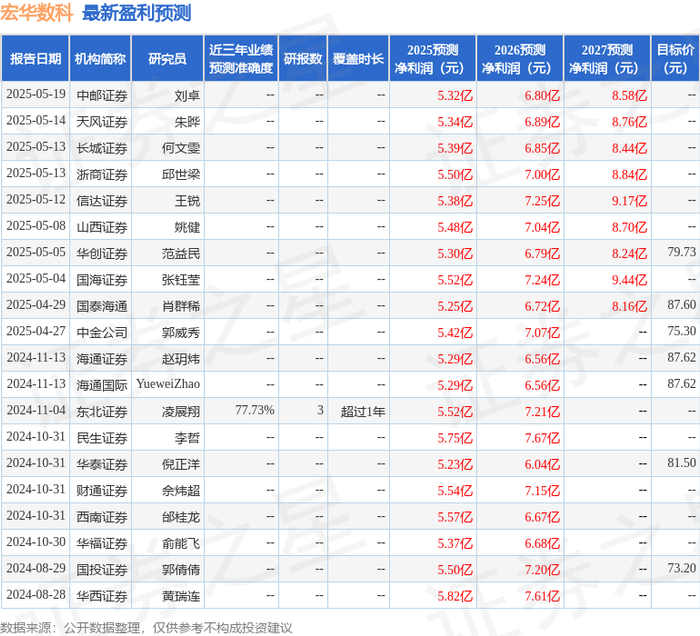This screenshot has width=700, height=636.
Task: Click the 2026预测净利润 column header
Action: point(520,58)
